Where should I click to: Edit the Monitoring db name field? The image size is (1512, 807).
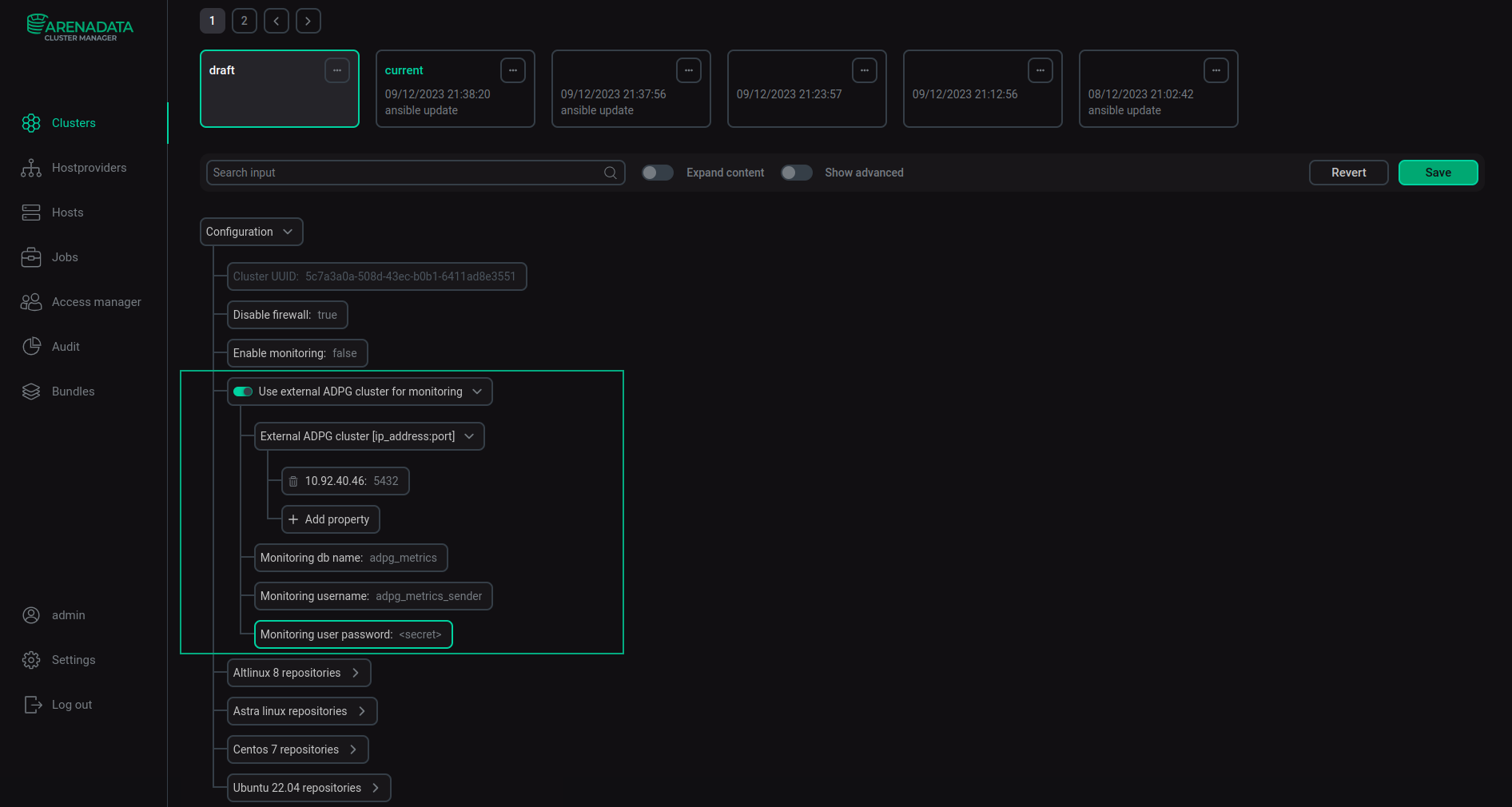point(351,558)
